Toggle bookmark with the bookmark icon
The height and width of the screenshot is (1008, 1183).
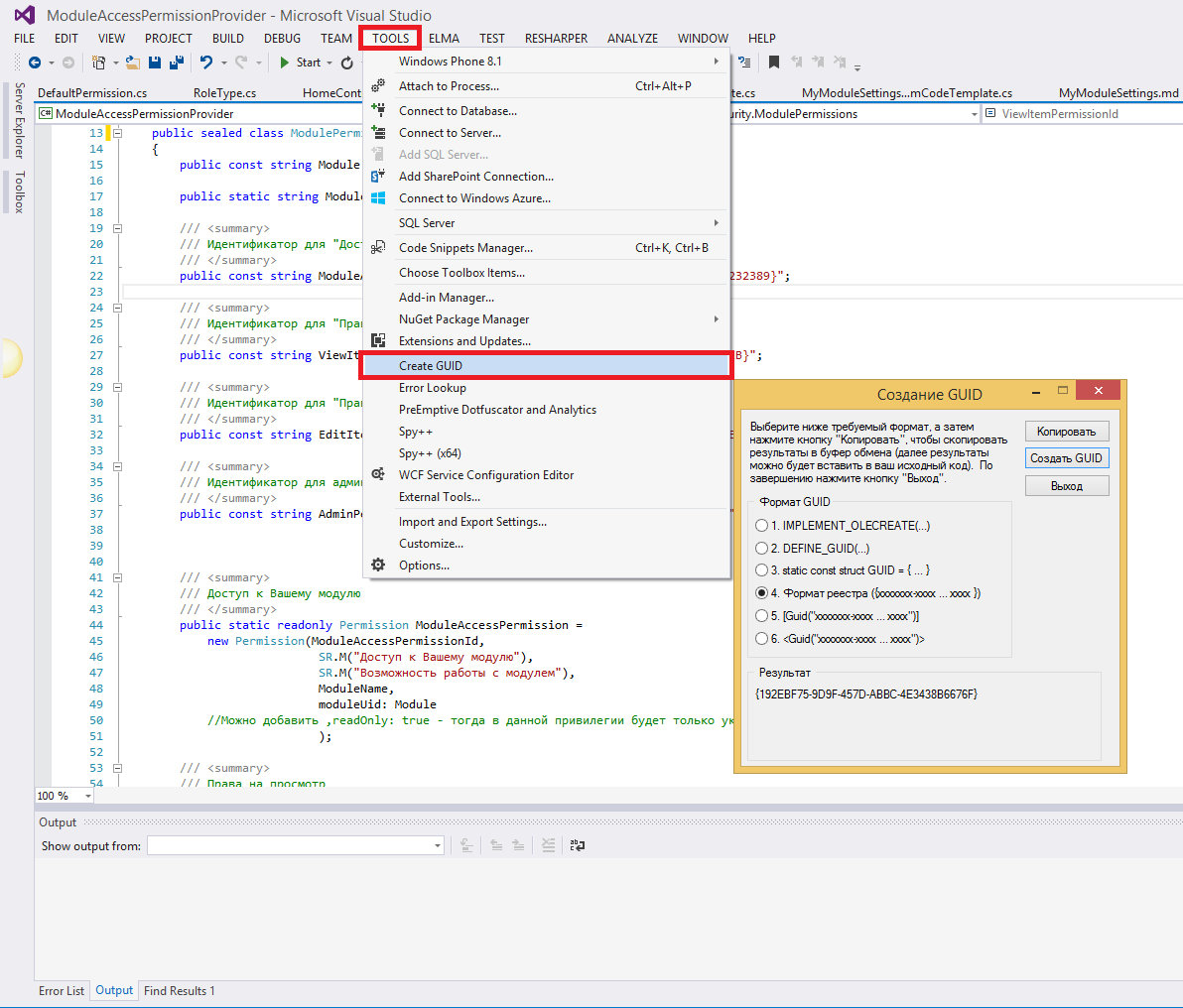pos(774,62)
